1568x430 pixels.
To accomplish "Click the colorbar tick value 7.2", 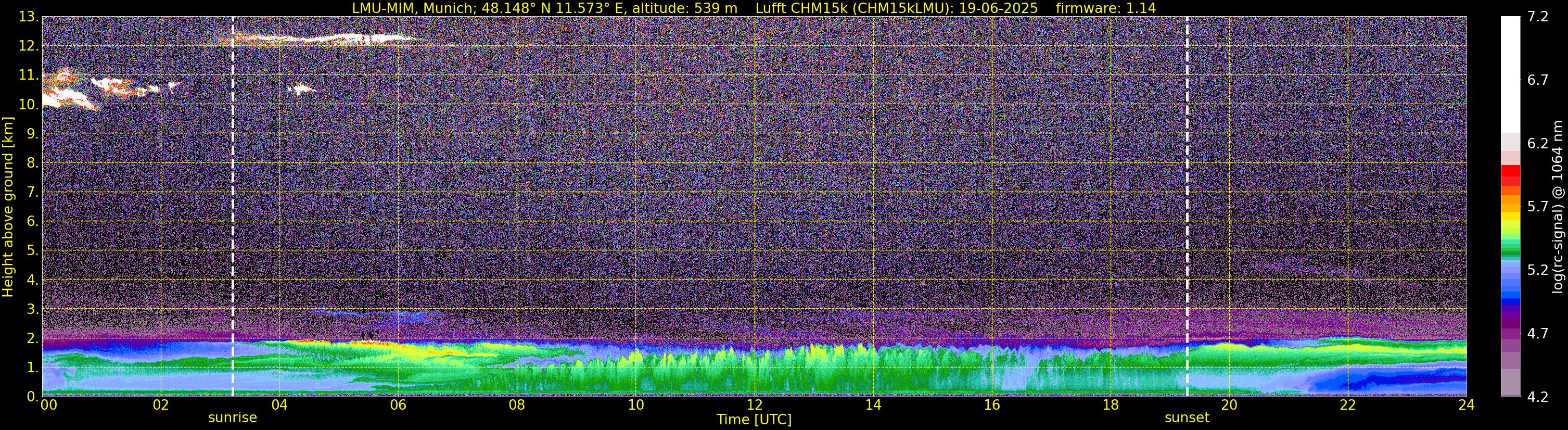I will tap(1538, 17).
